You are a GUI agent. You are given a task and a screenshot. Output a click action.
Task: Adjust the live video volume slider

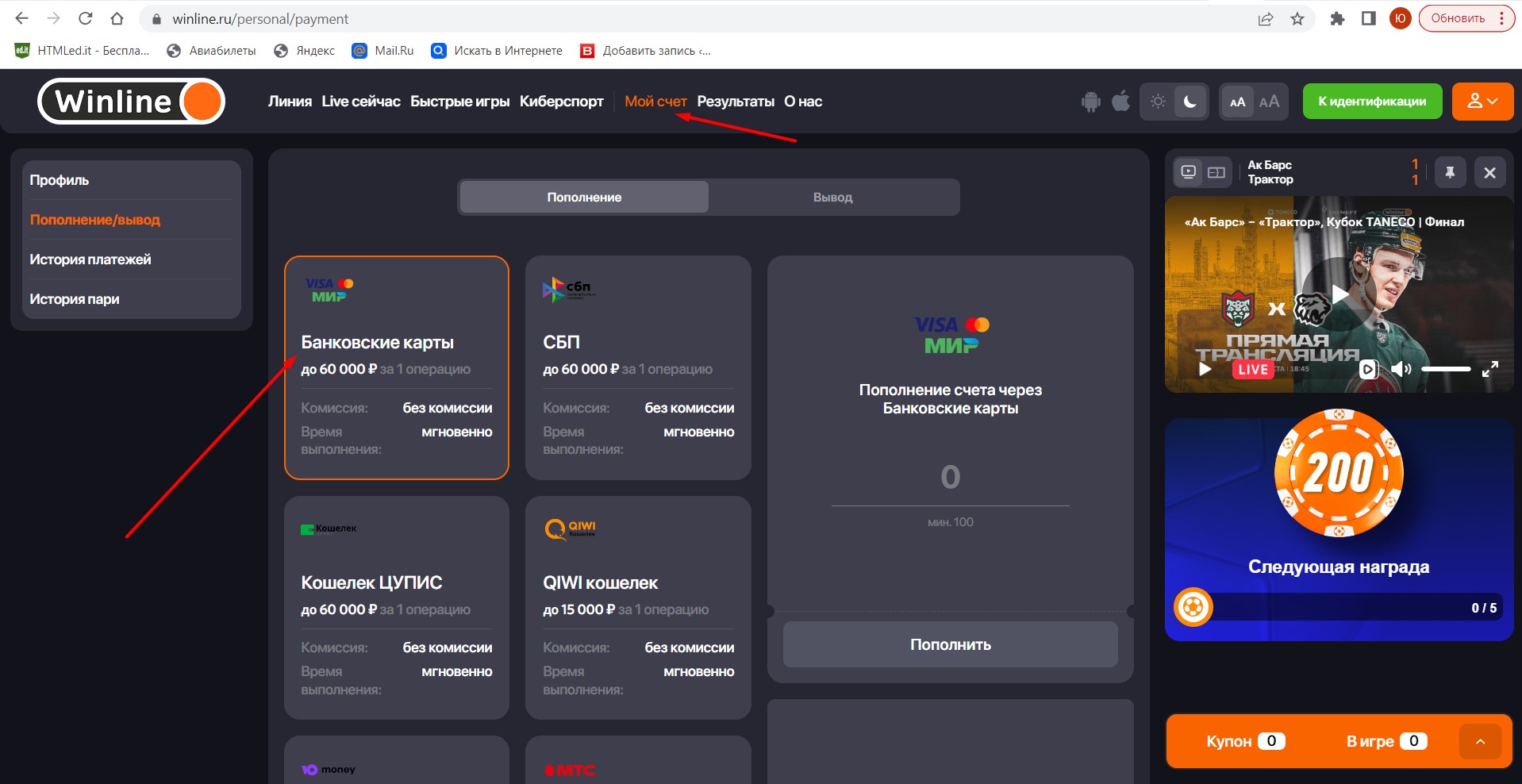[x=1446, y=369]
